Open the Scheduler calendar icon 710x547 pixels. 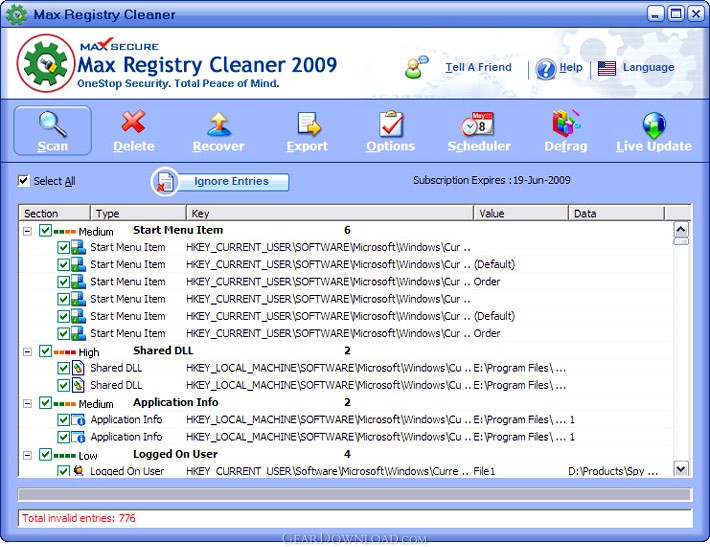(x=478, y=124)
